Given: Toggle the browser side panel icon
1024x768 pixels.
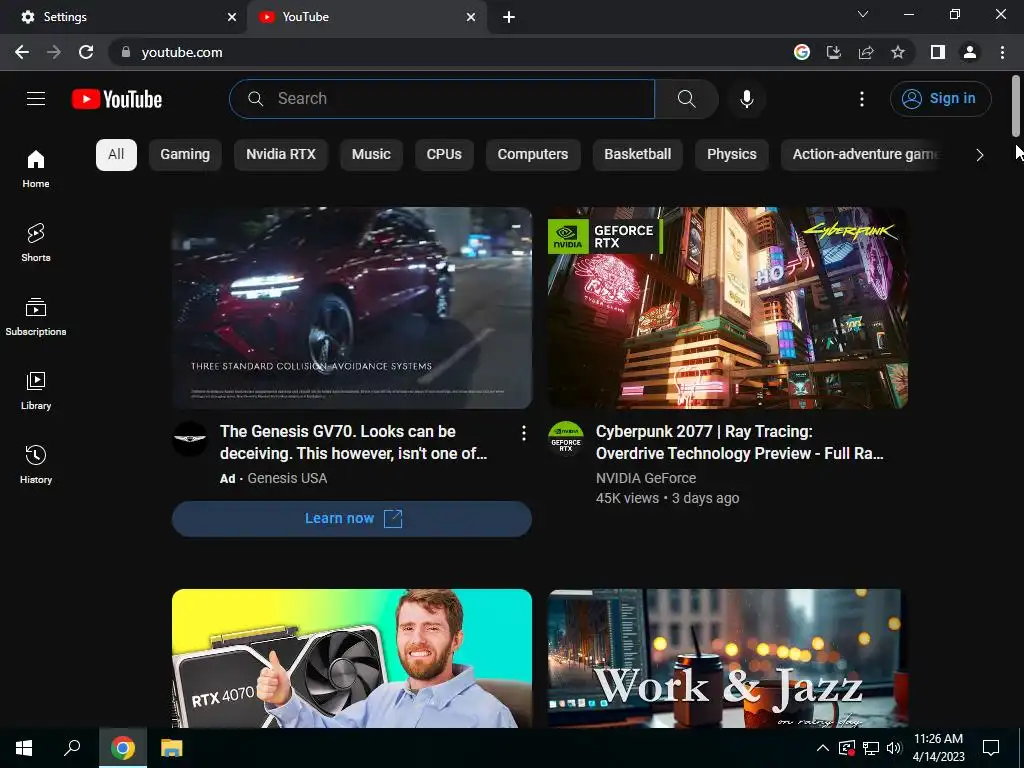Looking at the screenshot, I should (x=937, y=52).
